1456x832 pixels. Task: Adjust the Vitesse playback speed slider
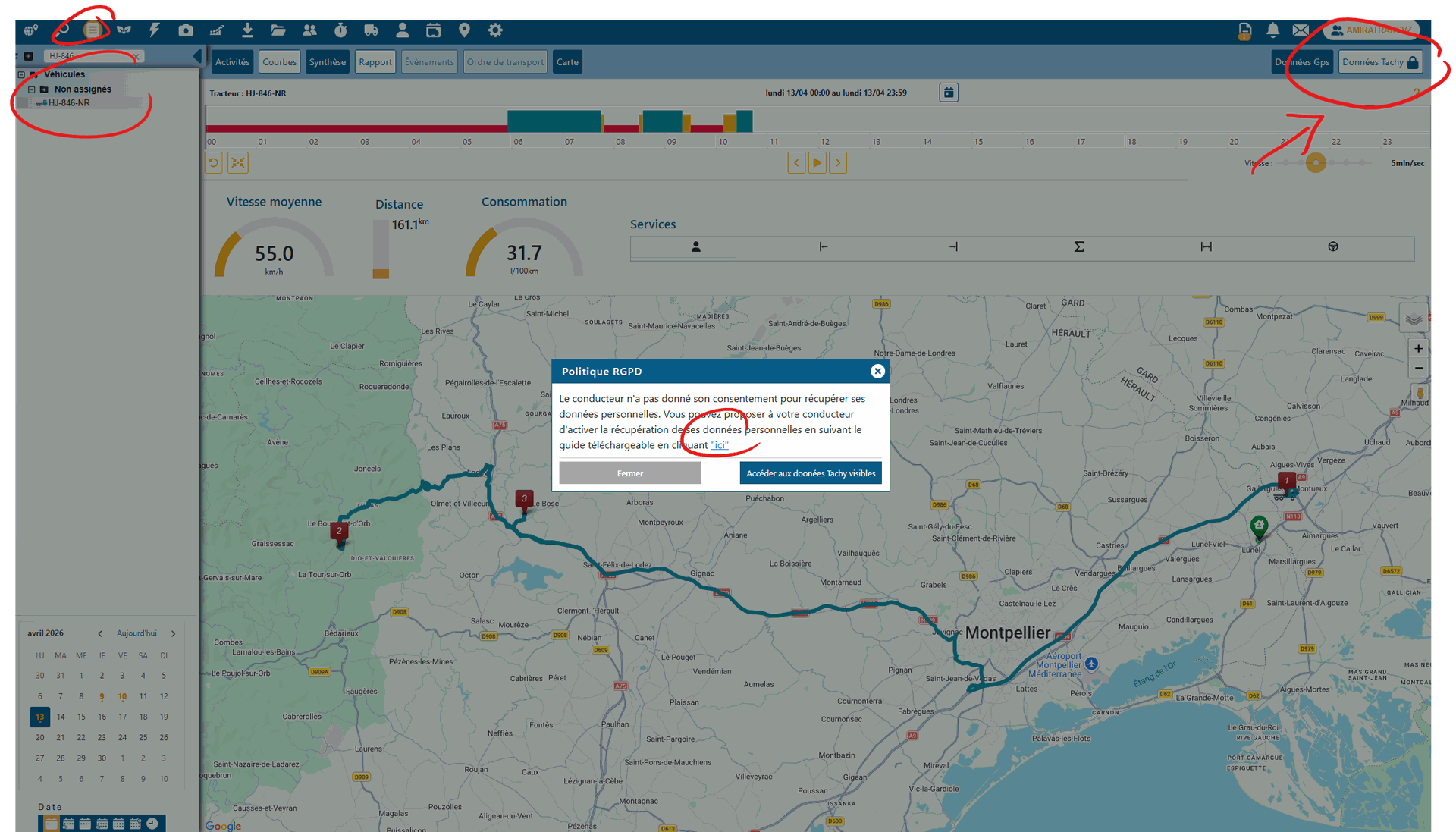pos(1316,163)
